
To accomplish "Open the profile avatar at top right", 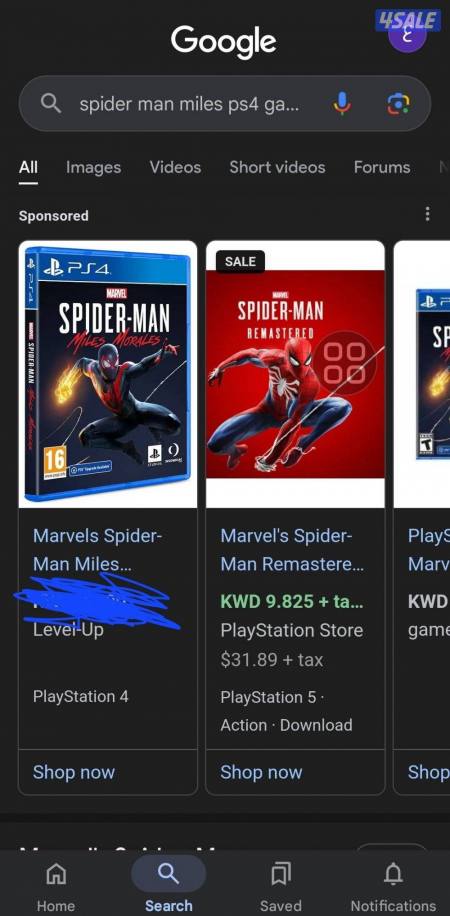I will click(407, 34).
